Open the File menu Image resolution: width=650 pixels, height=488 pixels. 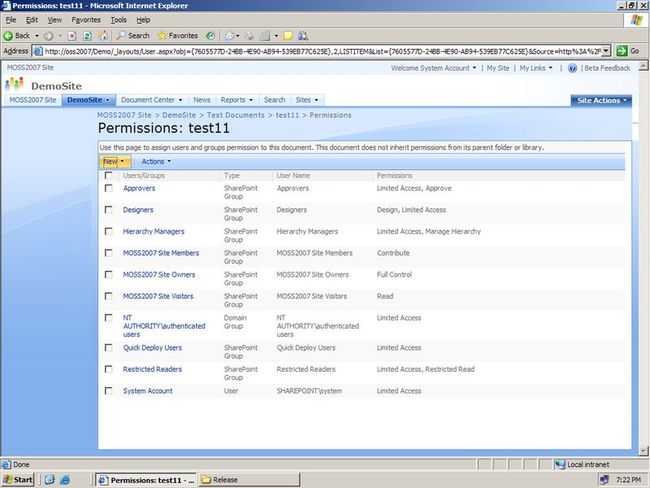click(11, 20)
